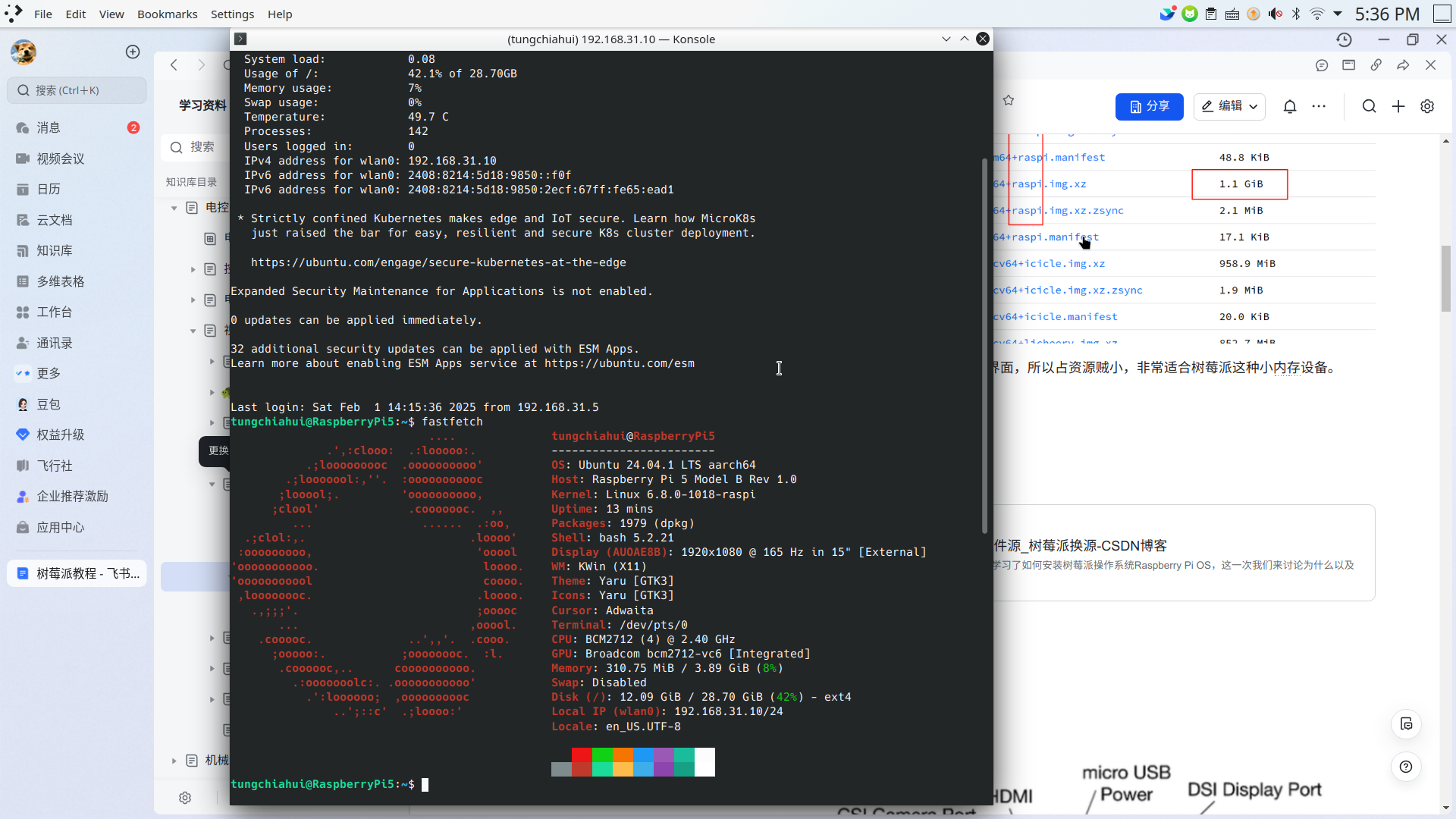Open 工作台 workbench in sidebar
Screen dimensions: 1456x819
tap(77, 312)
